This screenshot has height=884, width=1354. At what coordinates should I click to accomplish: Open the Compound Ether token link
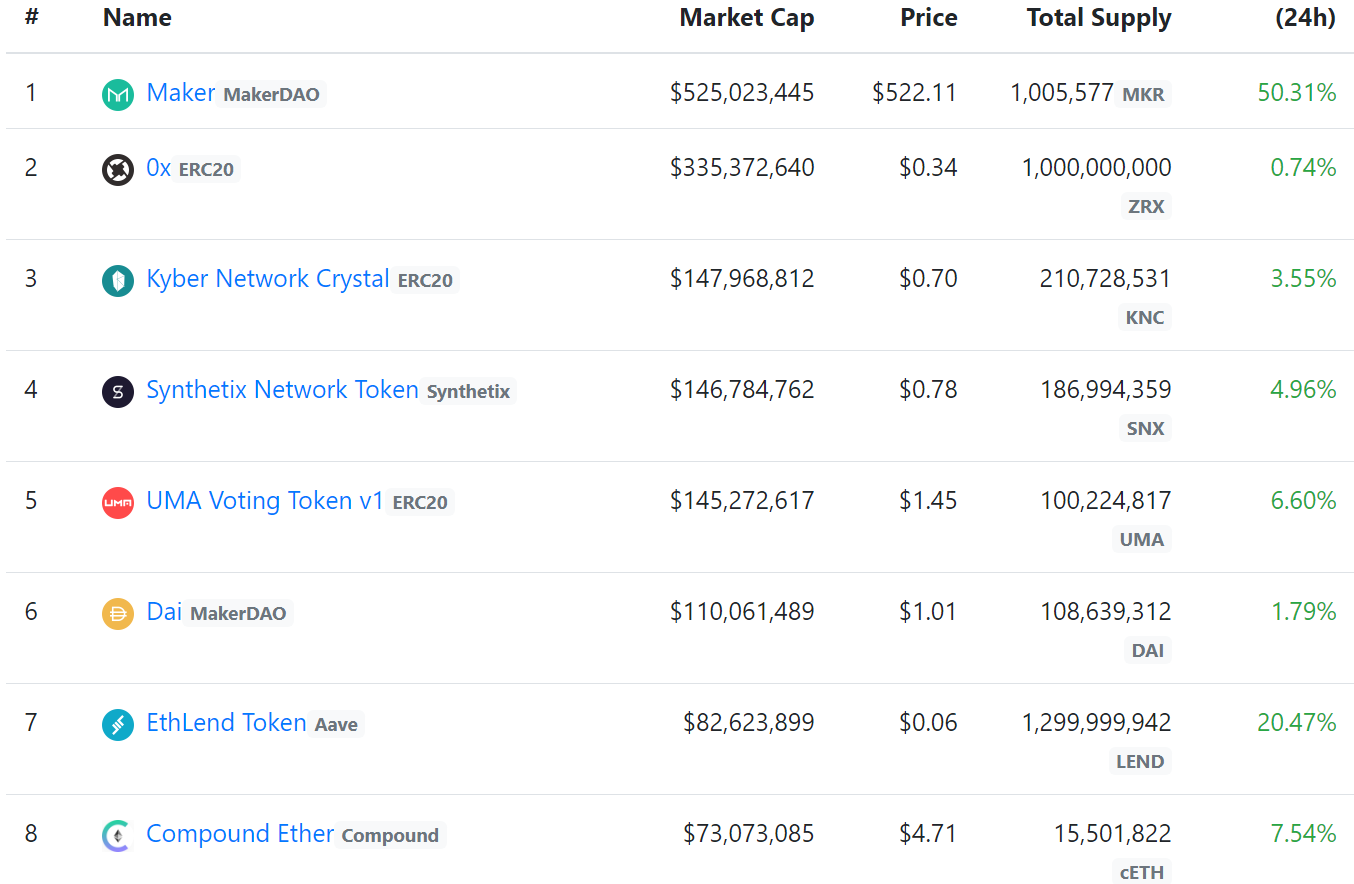point(240,833)
